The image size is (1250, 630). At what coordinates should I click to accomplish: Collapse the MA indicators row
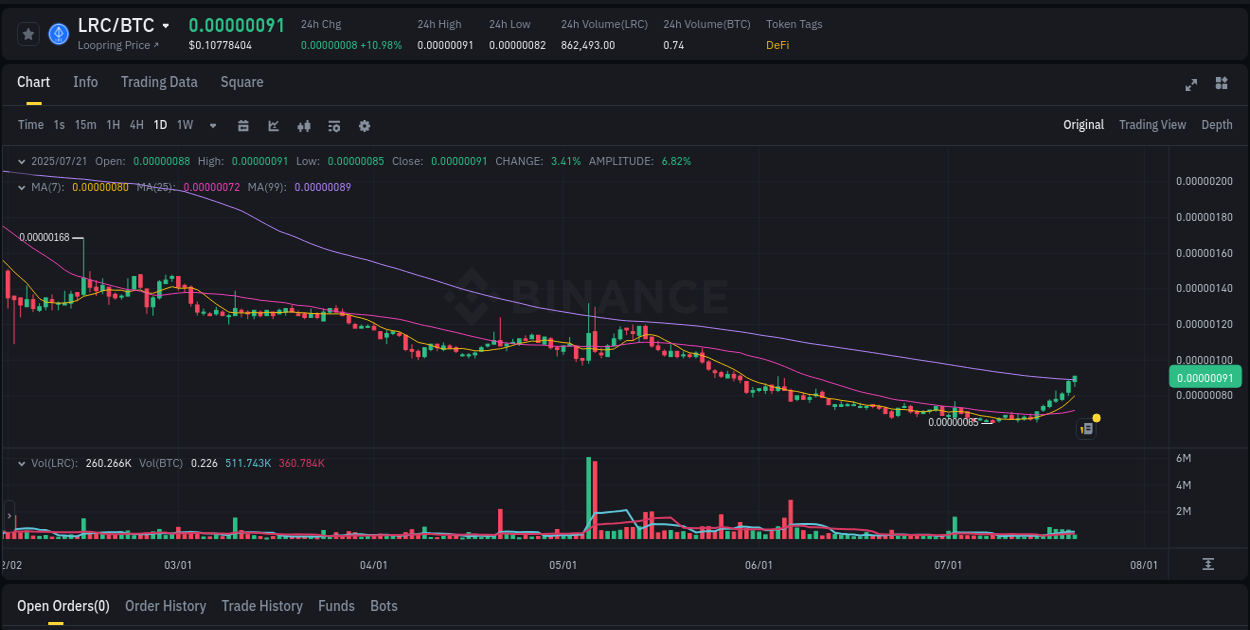(22, 187)
